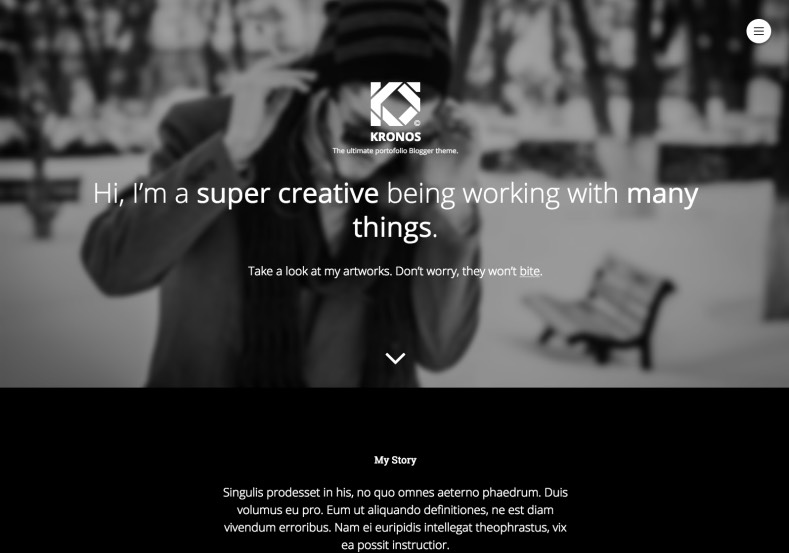The image size is (789, 553).
Task: Click the paragraph line starting "volumus eu pro"
Action: 395,510
